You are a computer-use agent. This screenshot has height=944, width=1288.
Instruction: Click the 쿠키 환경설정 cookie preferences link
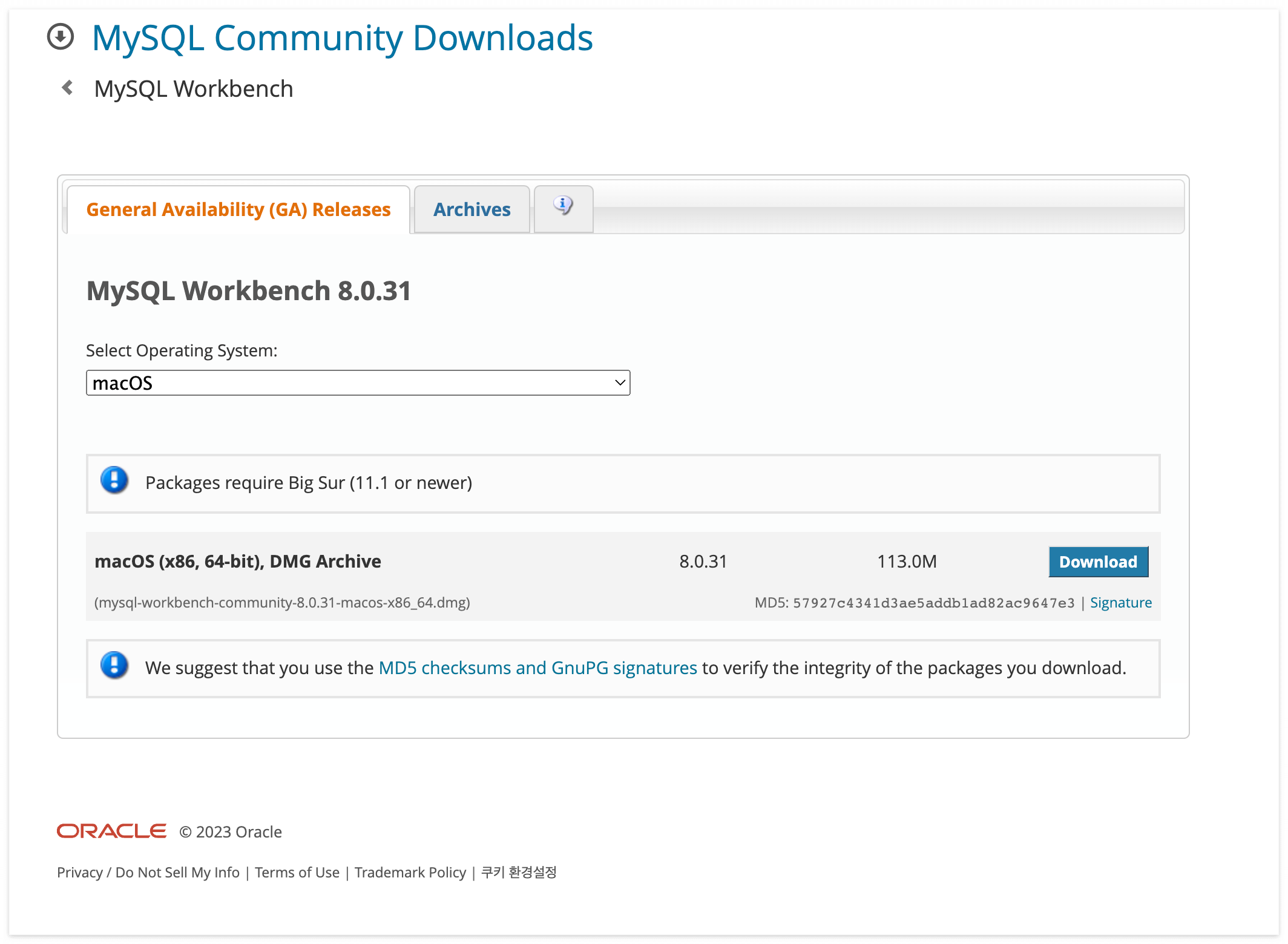coord(519,872)
